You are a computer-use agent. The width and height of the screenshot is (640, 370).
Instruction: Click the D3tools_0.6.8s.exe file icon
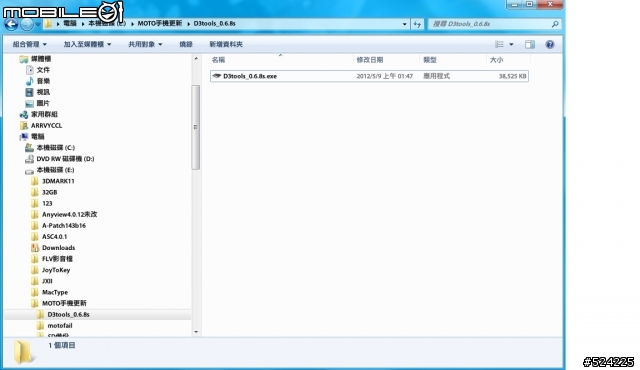[217, 76]
